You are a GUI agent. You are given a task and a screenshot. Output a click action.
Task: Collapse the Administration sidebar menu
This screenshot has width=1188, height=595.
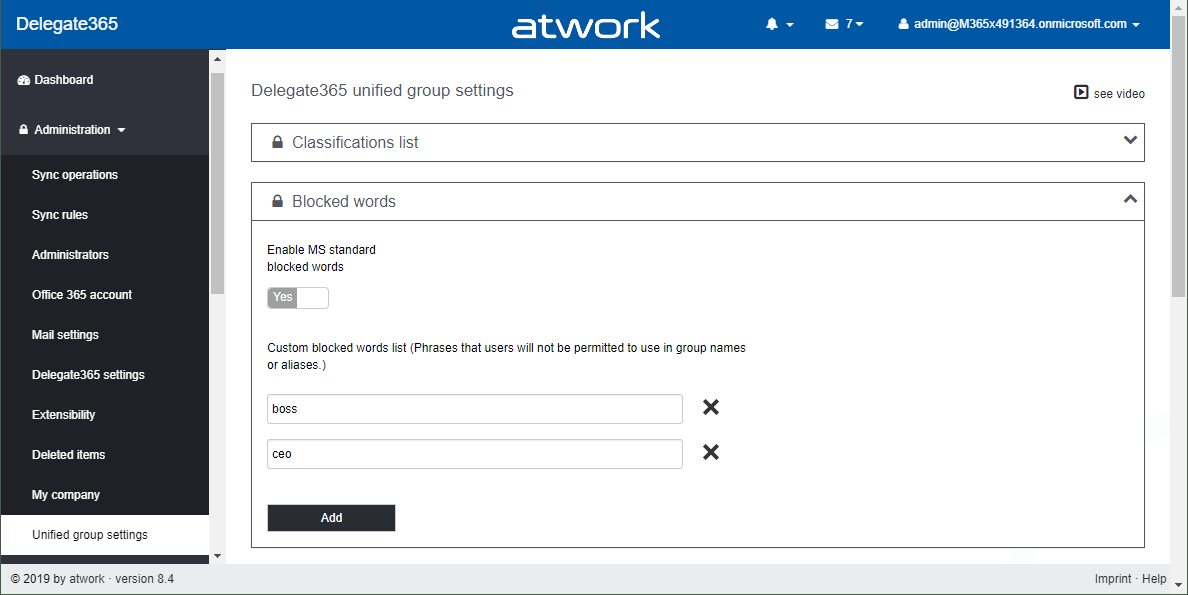(72, 130)
